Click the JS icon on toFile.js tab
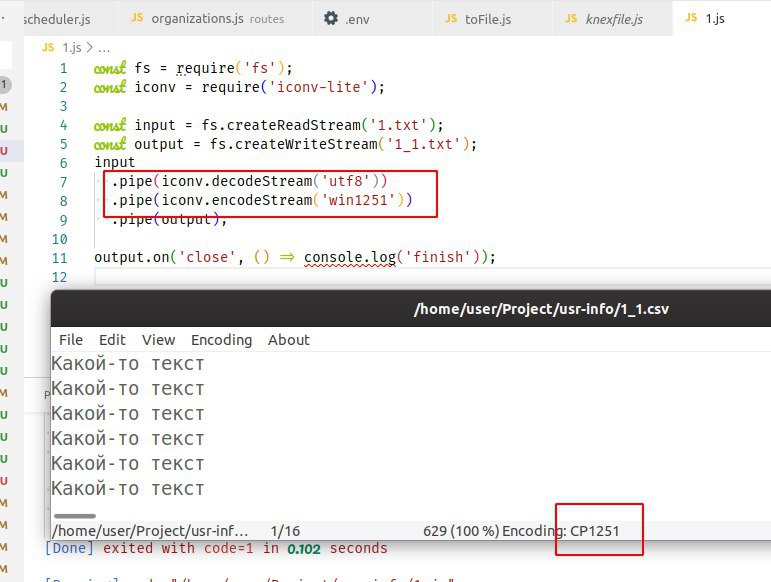Viewport: 771px width, 582px height. click(451, 19)
